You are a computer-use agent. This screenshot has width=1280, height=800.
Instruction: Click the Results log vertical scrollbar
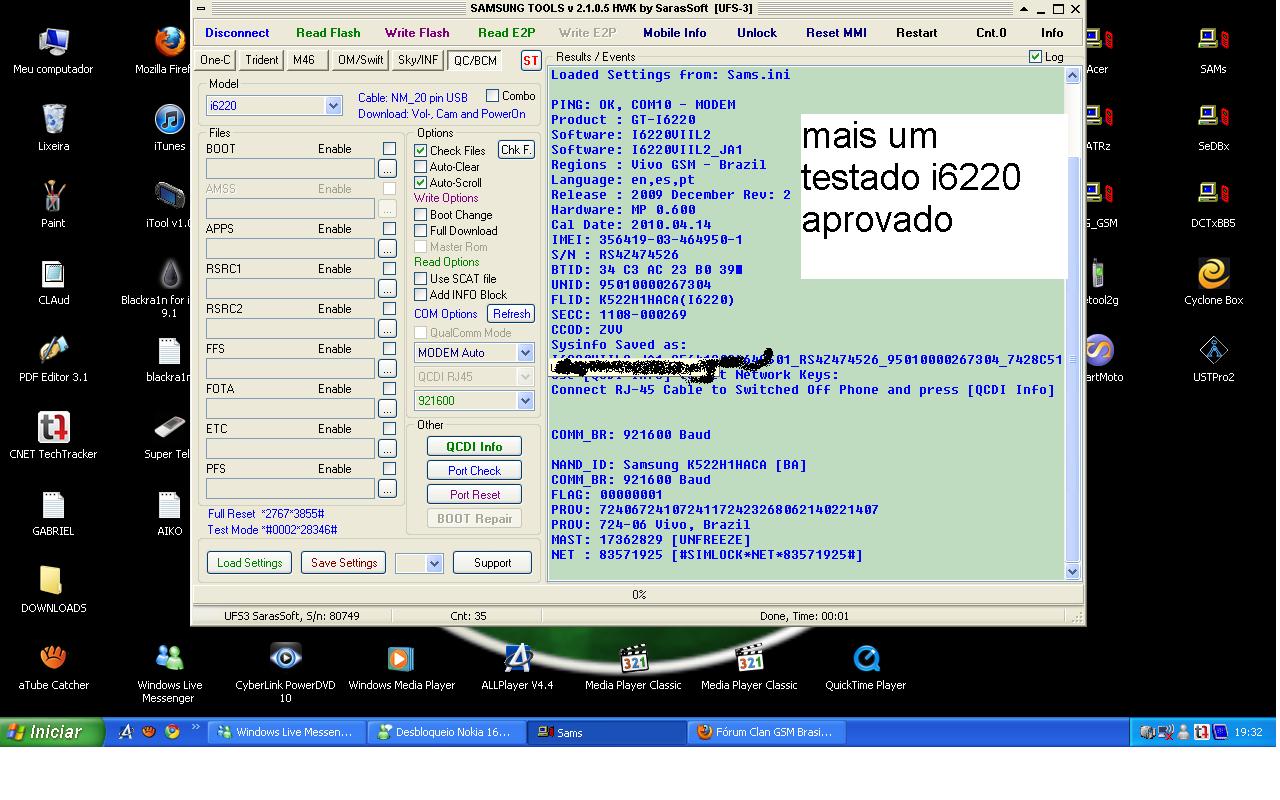pyautogui.click(x=1072, y=323)
